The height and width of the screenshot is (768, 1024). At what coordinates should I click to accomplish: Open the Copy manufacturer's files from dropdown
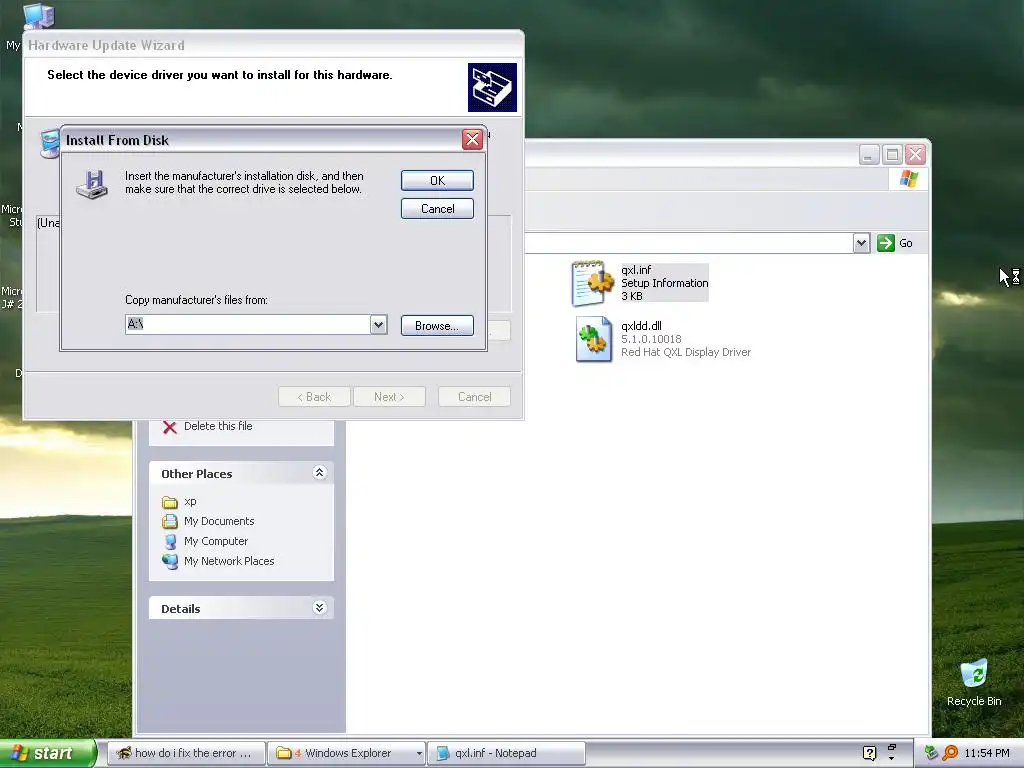tap(378, 325)
